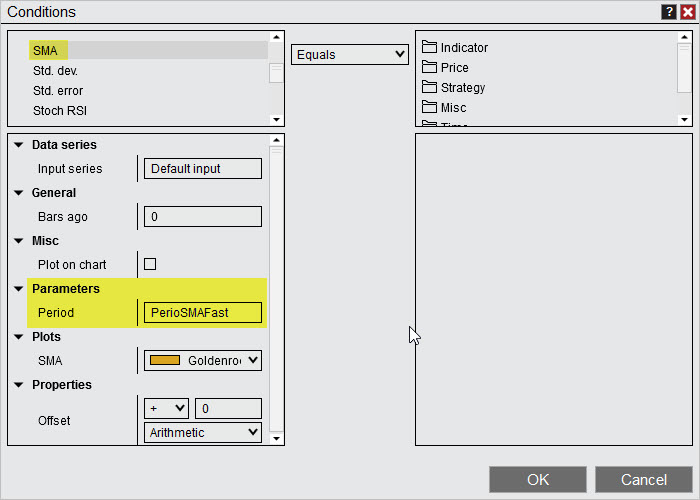Click the SMA plot label under Plots
This screenshot has height=500, width=700.
(x=50, y=361)
